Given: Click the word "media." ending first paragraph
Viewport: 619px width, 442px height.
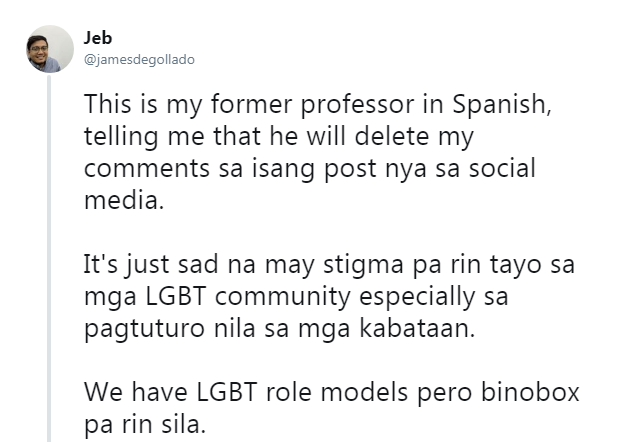Looking at the screenshot, I should tap(124, 200).
